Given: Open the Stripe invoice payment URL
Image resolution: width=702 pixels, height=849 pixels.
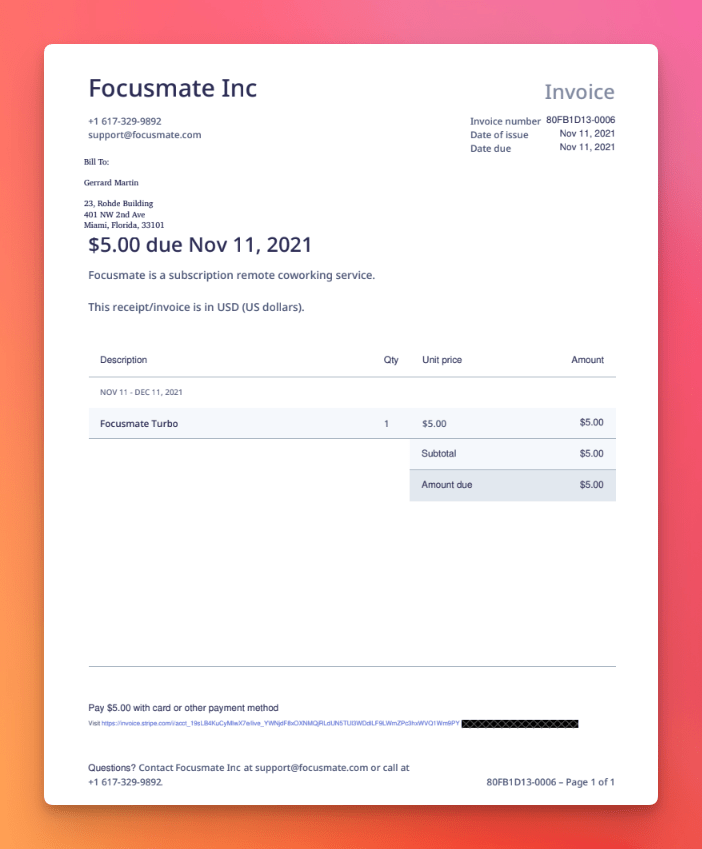Looking at the screenshot, I should tap(280, 722).
